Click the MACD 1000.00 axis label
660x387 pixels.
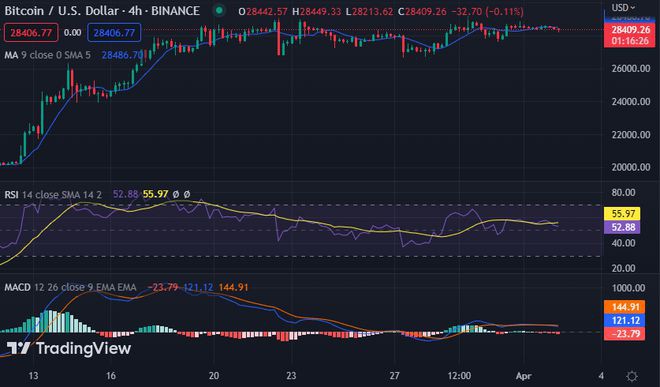(x=628, y=288)
